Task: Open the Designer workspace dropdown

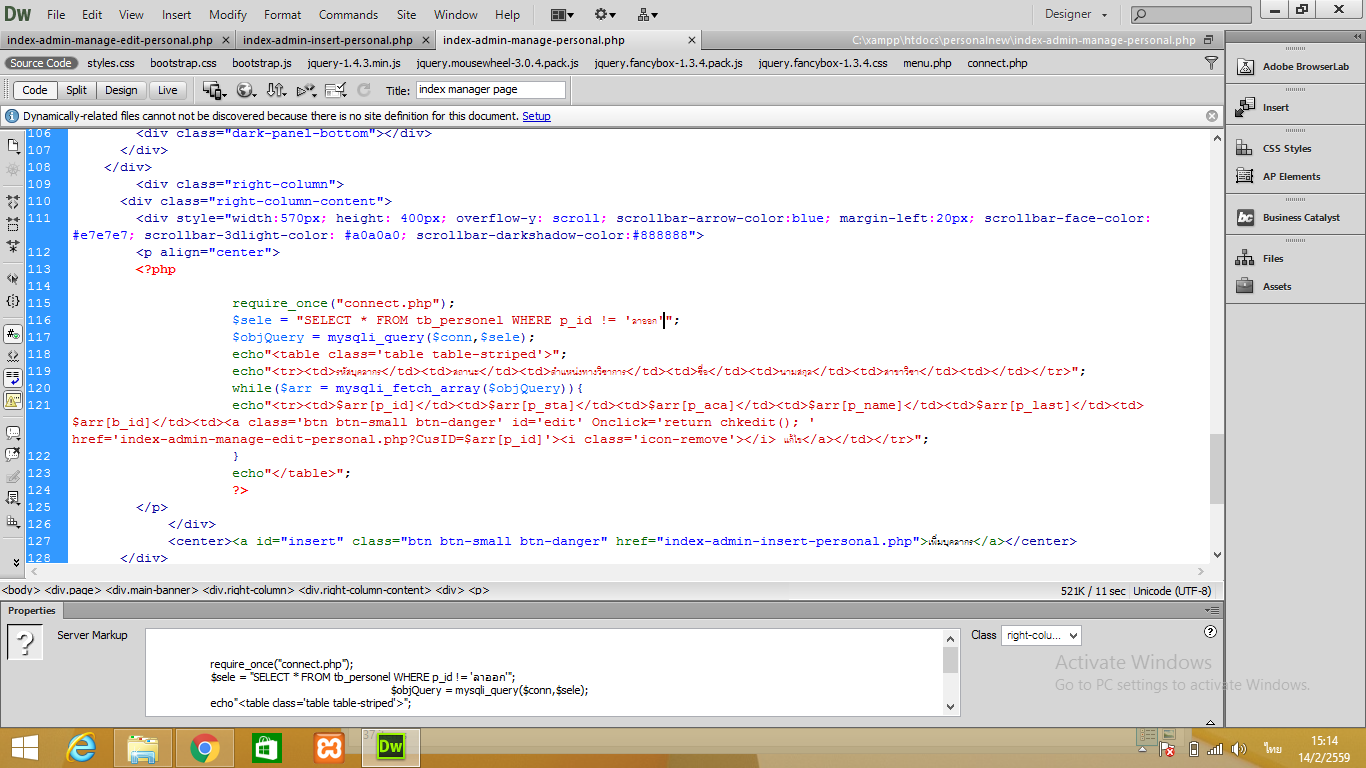Action: 1075,15
